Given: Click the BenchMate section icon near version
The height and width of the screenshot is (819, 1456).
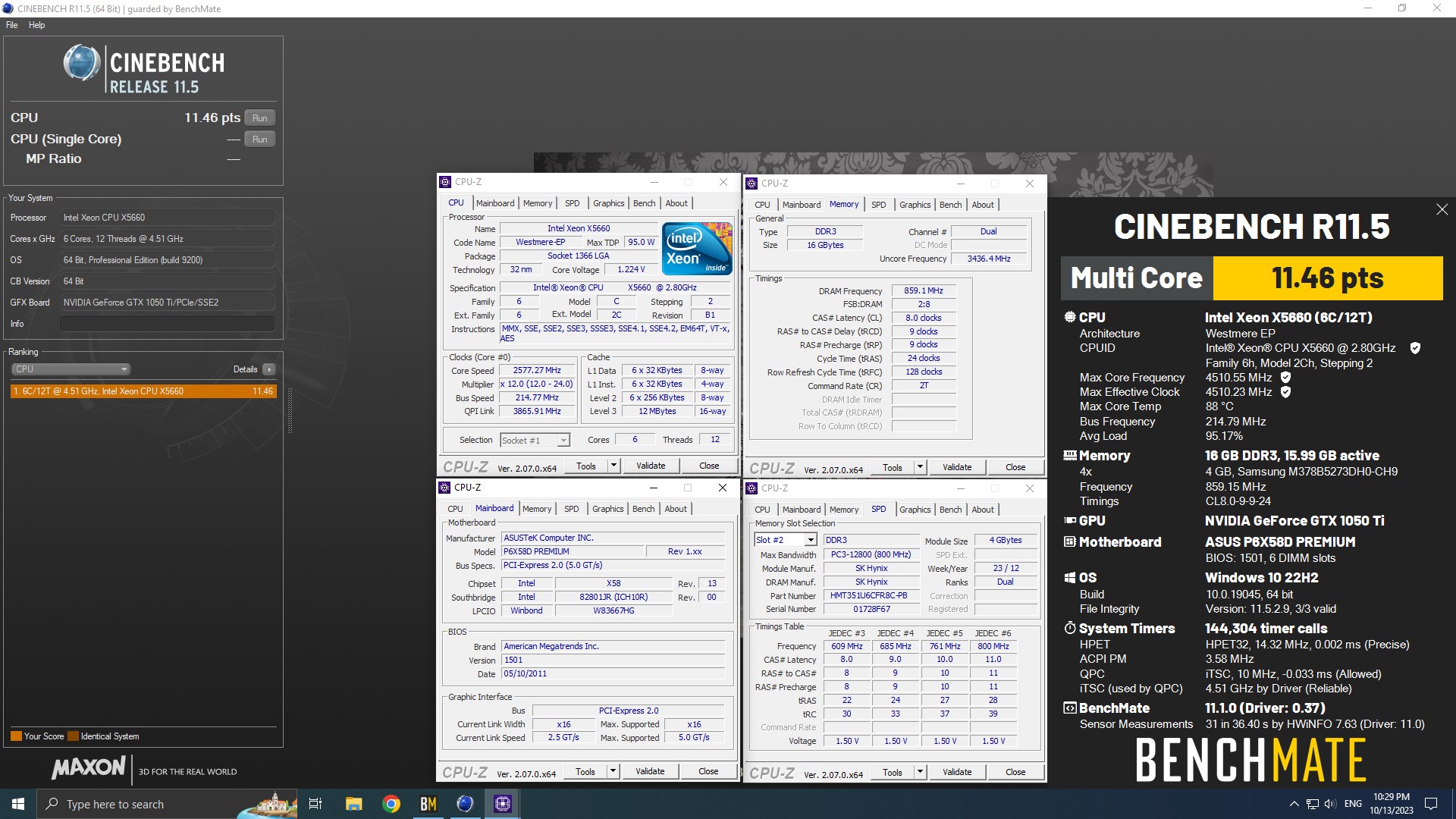Looking at the screenshot, I should tap(1070, 708).
